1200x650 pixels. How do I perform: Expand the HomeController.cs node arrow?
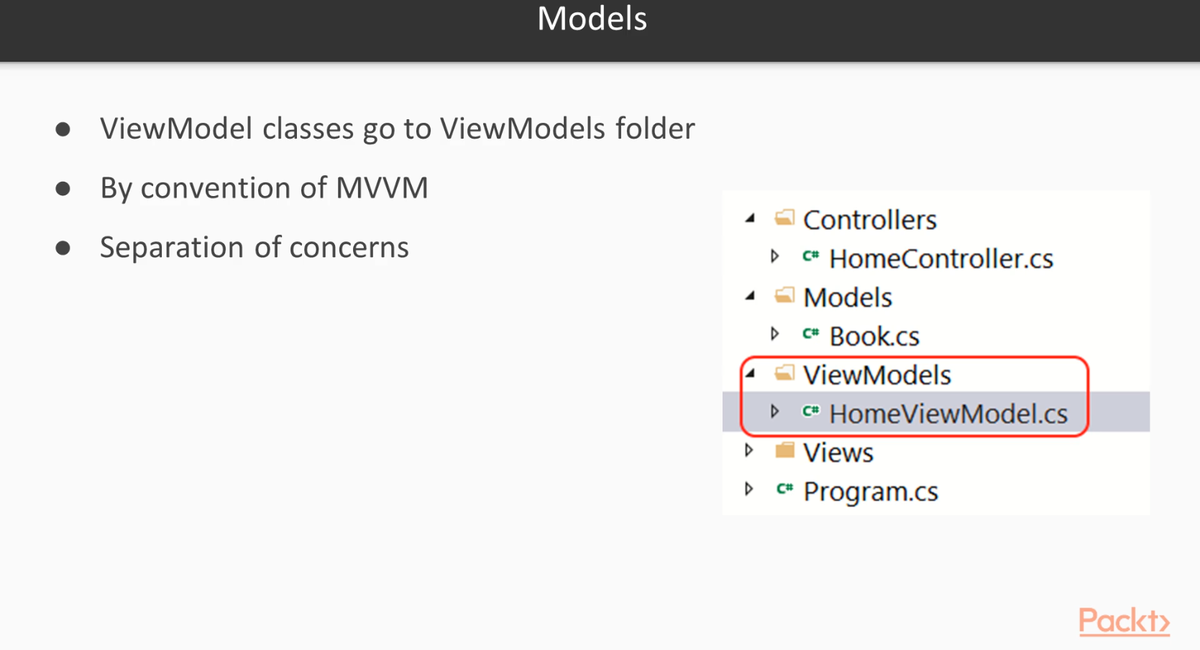tap(775, 258)
